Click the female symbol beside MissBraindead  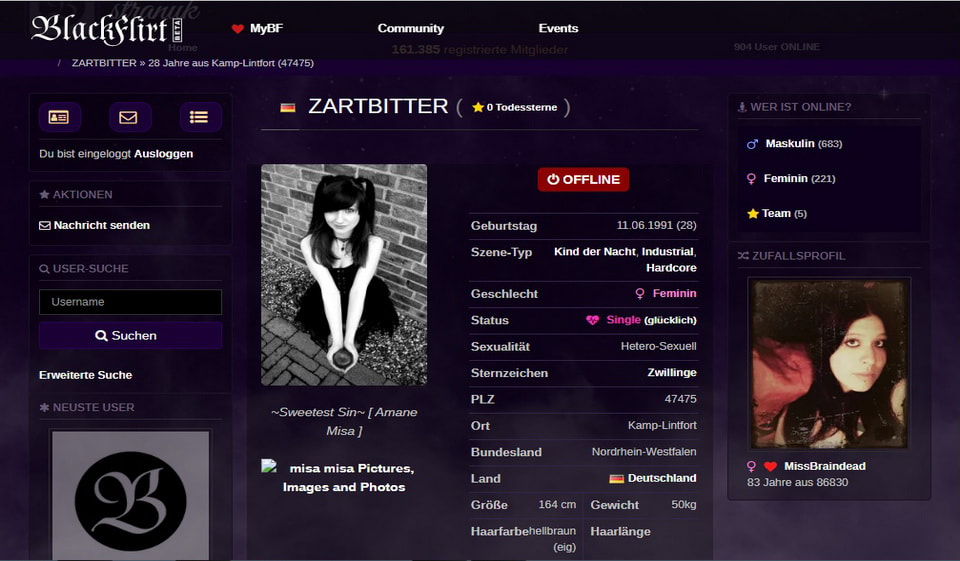coord(751,467)
